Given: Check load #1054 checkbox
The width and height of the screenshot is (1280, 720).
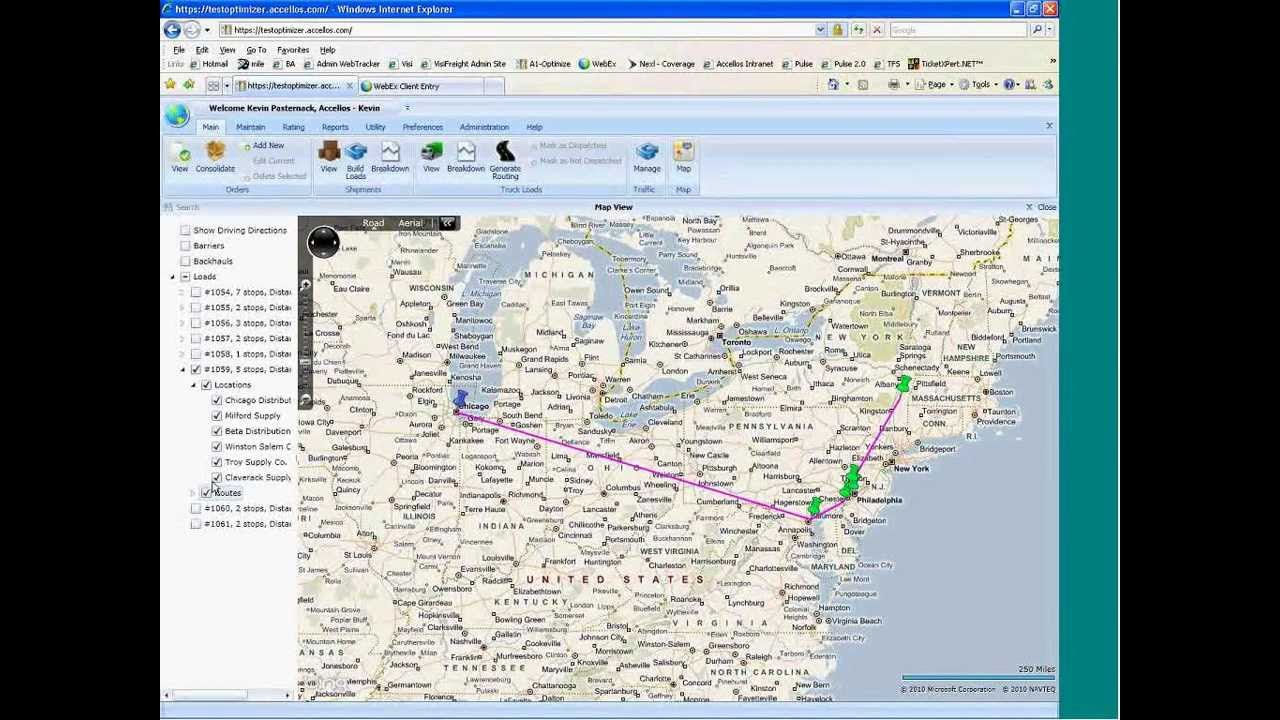Looking at the screenshot, I should (x=196, y=292).
